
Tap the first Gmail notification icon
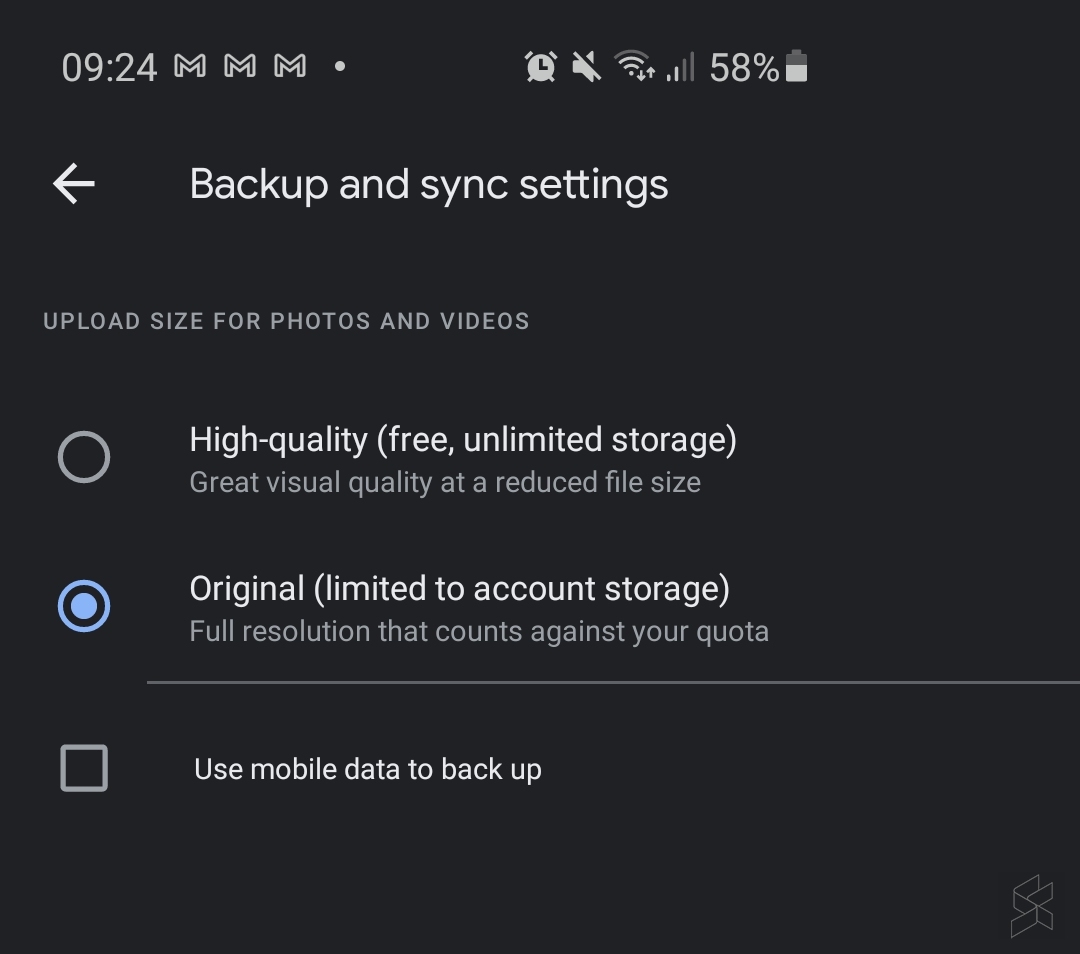[x=190, y=66]
